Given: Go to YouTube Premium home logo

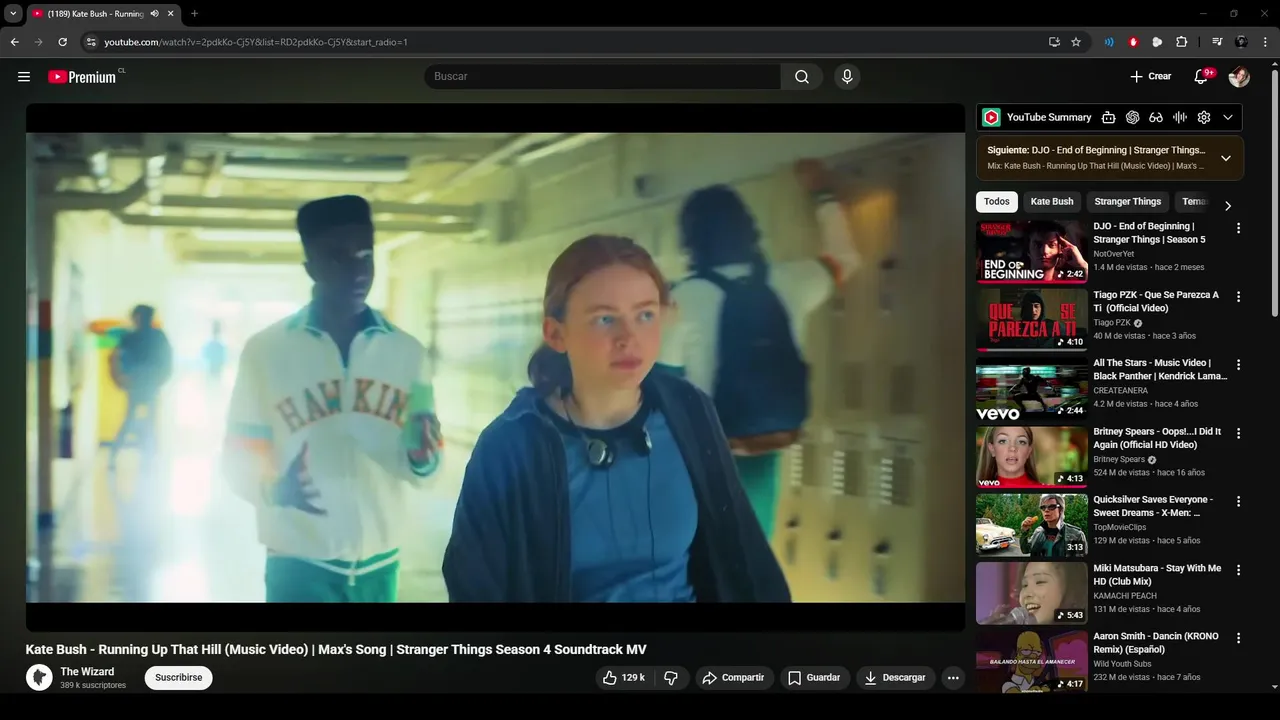Looking at the screenshot, I should (x=82, y=77).
